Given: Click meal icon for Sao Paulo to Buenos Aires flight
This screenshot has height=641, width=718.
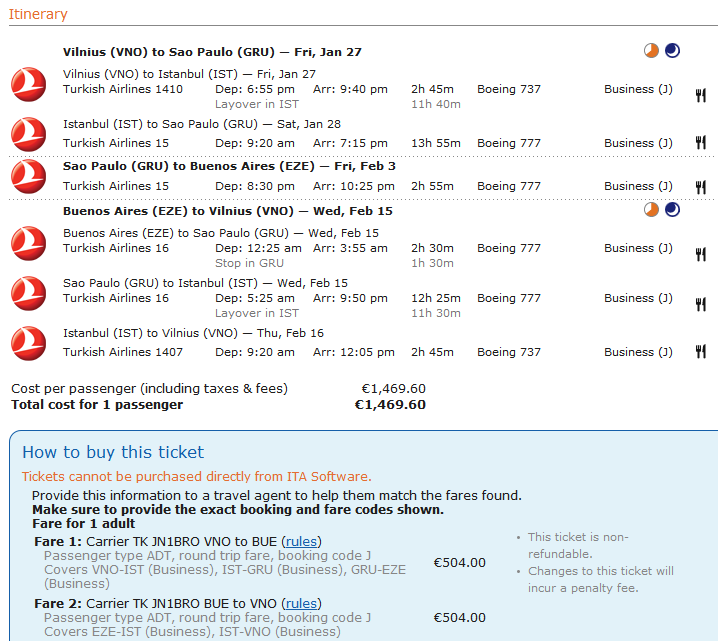Looking at the screenshot, I should click(701, 187).
